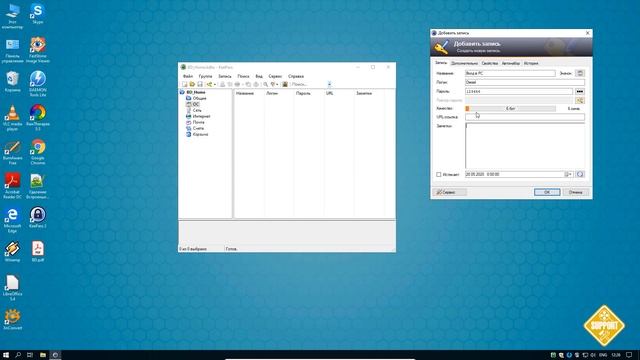Viewport: 640px width, 360px height.
Task: Tick the Истекает expiration checkbox
Action: 438,175
